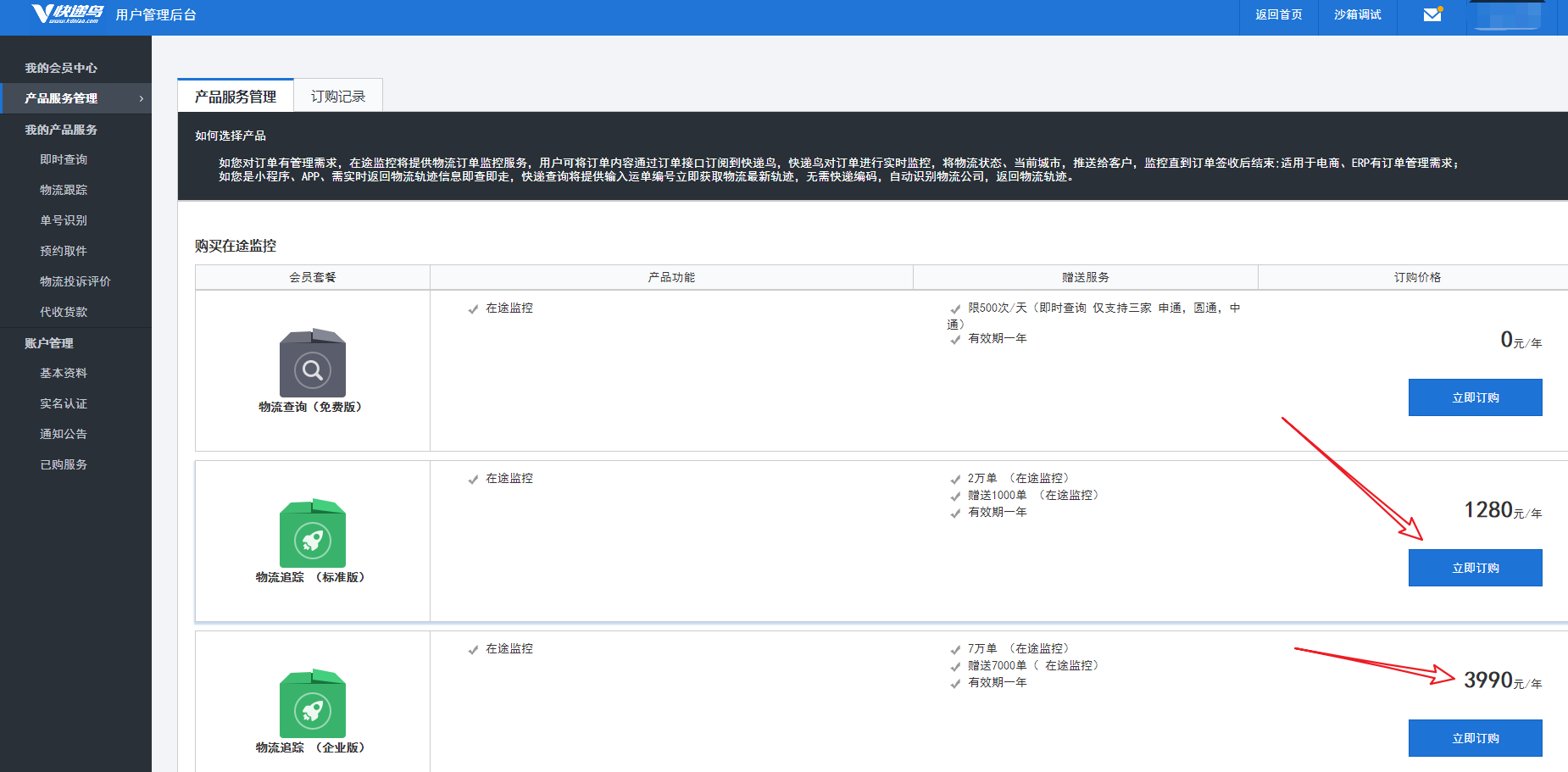Click the 产品功能 column header

[671, 277]
